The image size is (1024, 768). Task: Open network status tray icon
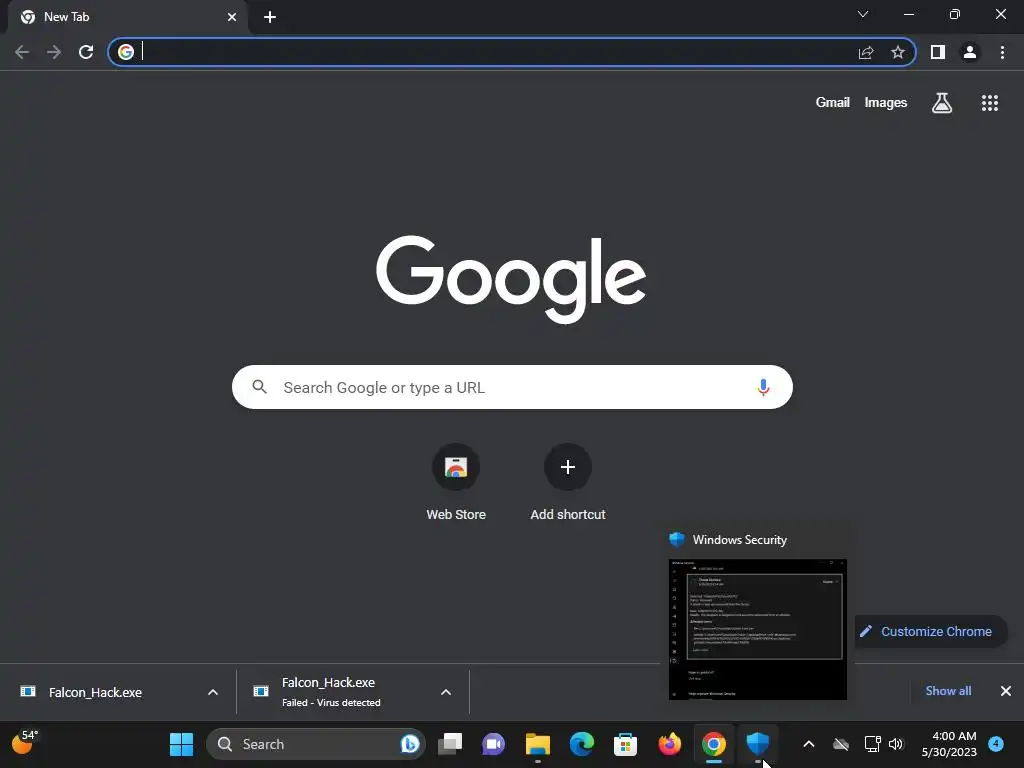point(872,744)
